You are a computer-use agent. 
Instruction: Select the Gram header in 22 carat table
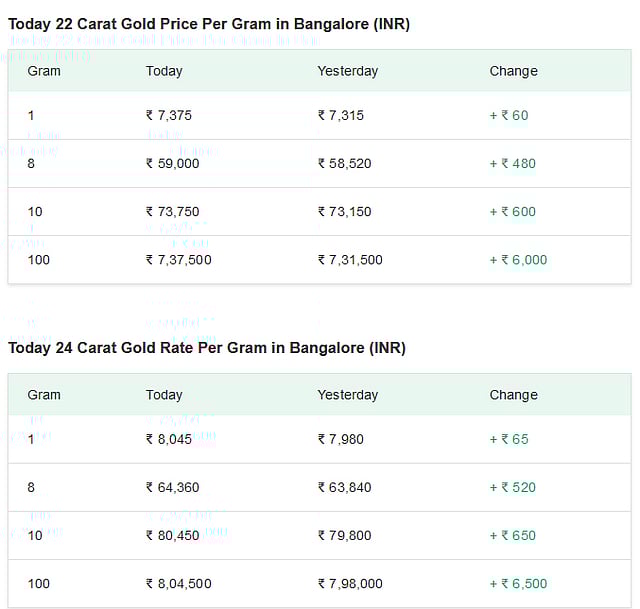point(44,71)
